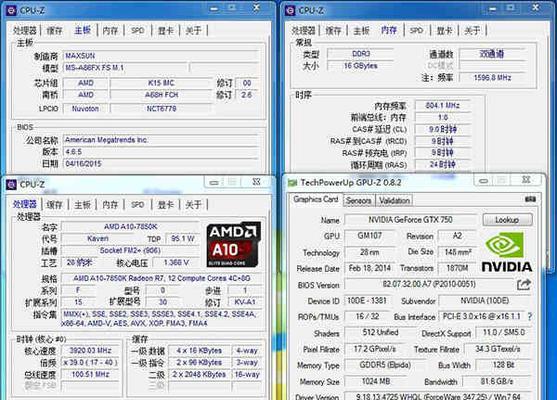The width and height of the screenshot is (557, 400).
Task: Take a GPU-Z screenshot via camera icon
Action: [x=530, y=199]
